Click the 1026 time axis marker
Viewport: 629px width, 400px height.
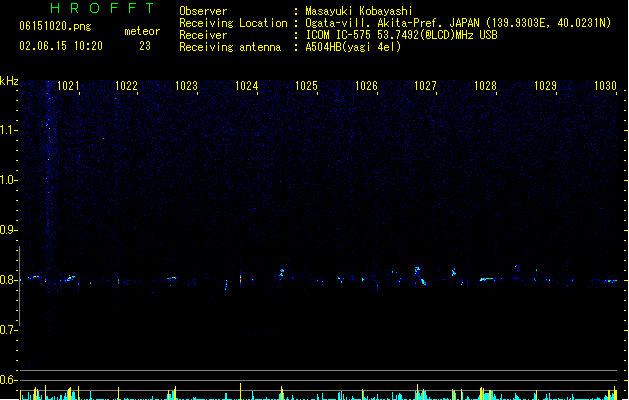(x=366, y=85)
